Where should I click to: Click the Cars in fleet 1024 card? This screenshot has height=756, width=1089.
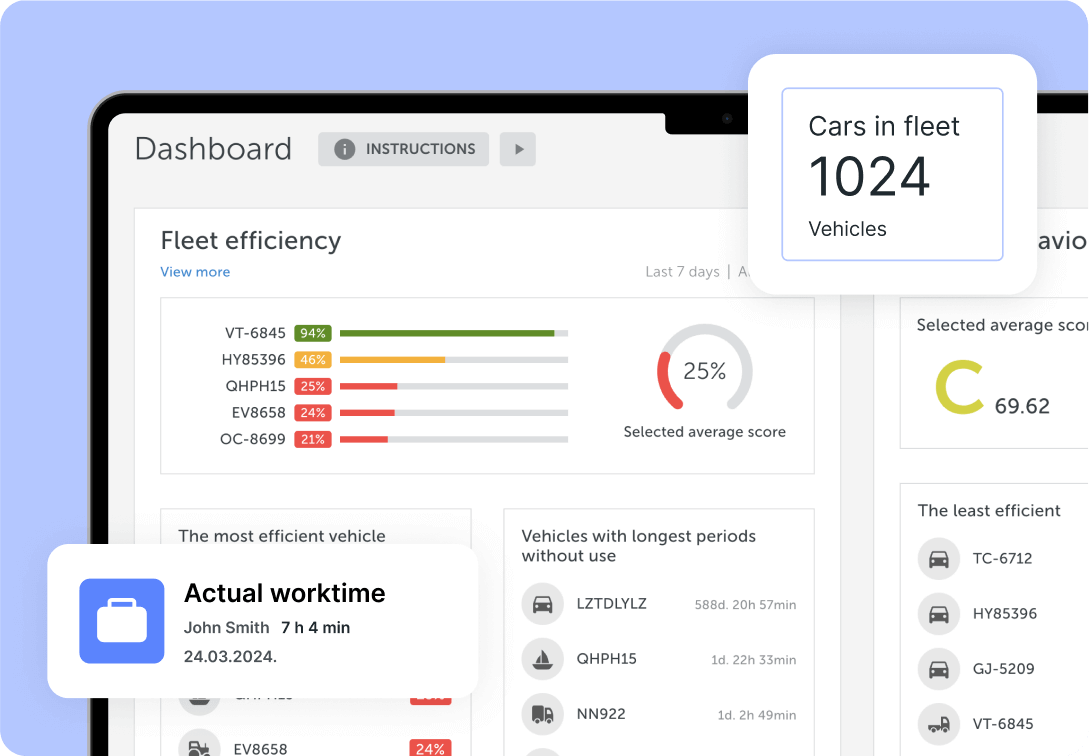892,174
